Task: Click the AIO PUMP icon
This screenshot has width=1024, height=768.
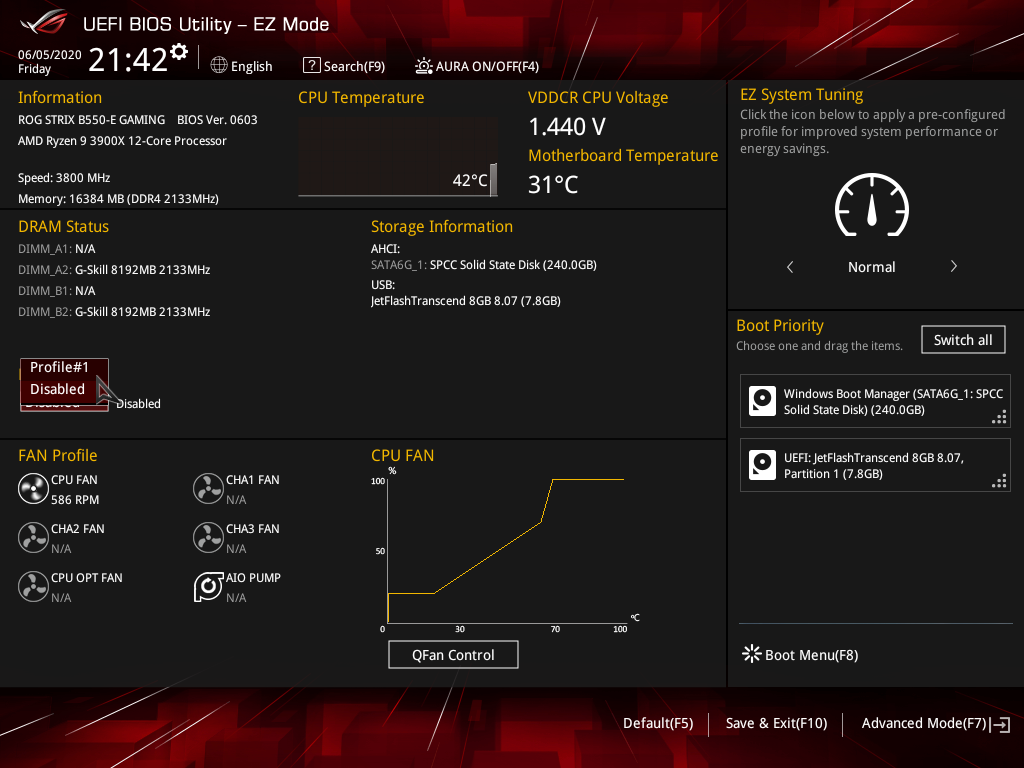Action: [208, 586]
